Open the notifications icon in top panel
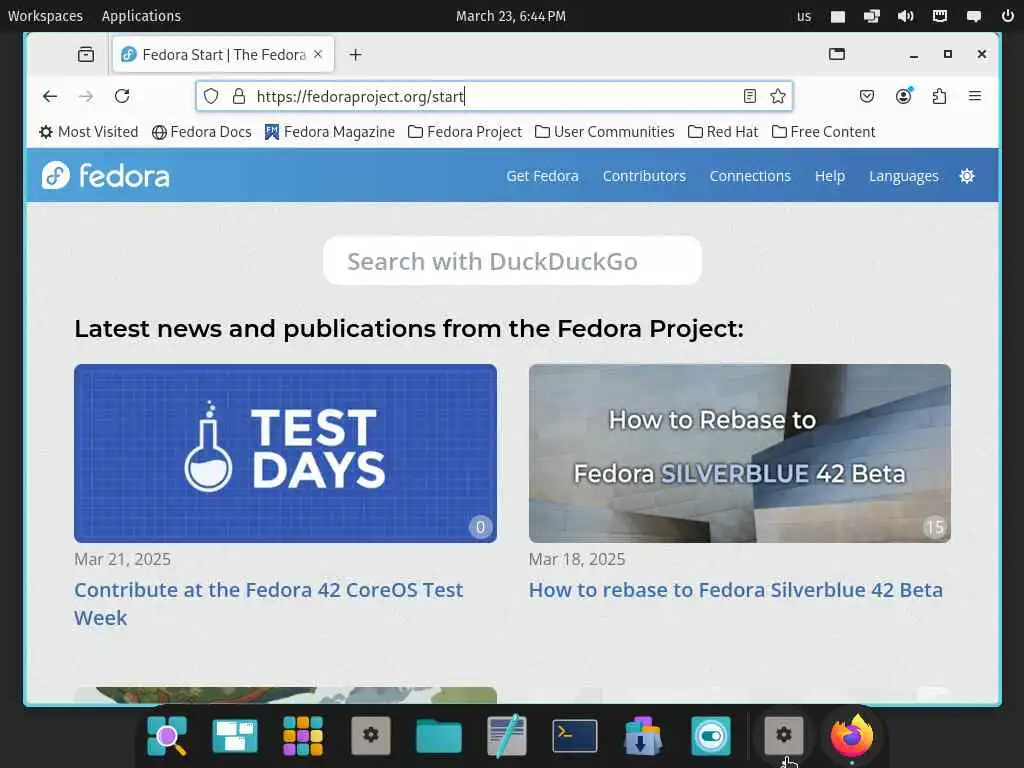Image resolution: width=1024 pixels, height=768 pixels. point(974,16)
